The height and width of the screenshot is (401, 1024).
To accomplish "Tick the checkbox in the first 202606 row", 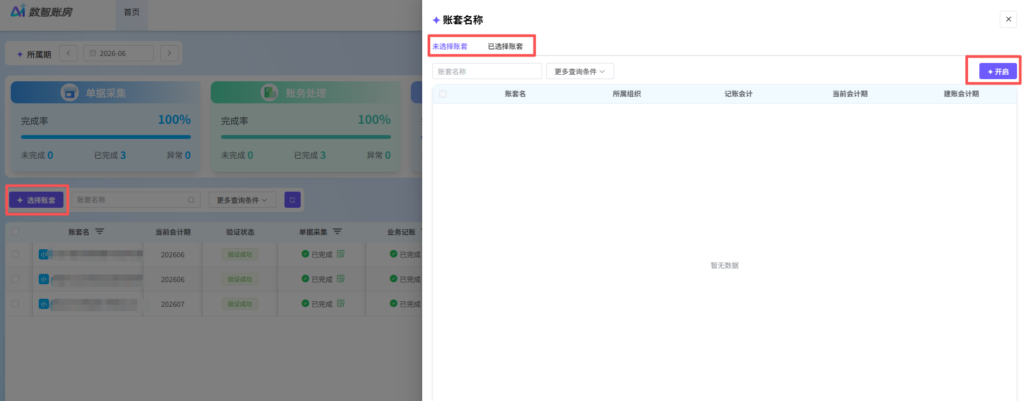I will [x=15, y=255].
